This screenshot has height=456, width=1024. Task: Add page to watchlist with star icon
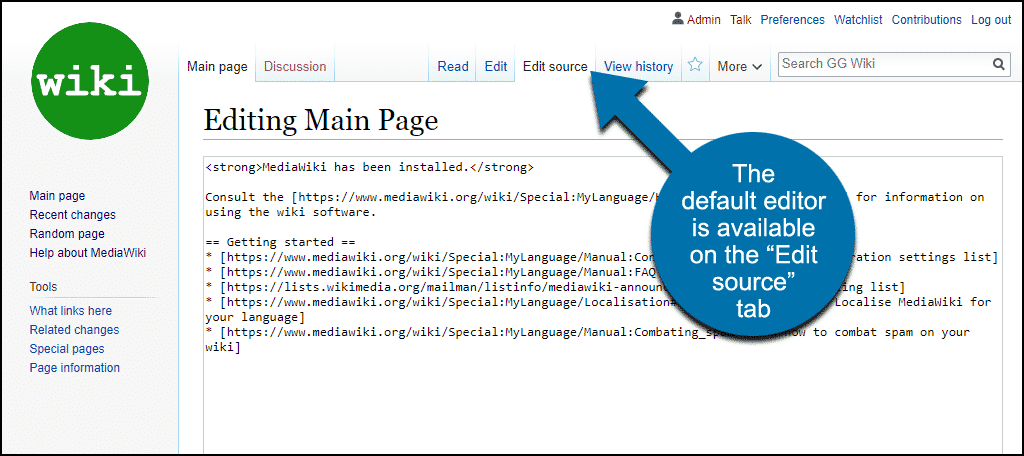695,65
